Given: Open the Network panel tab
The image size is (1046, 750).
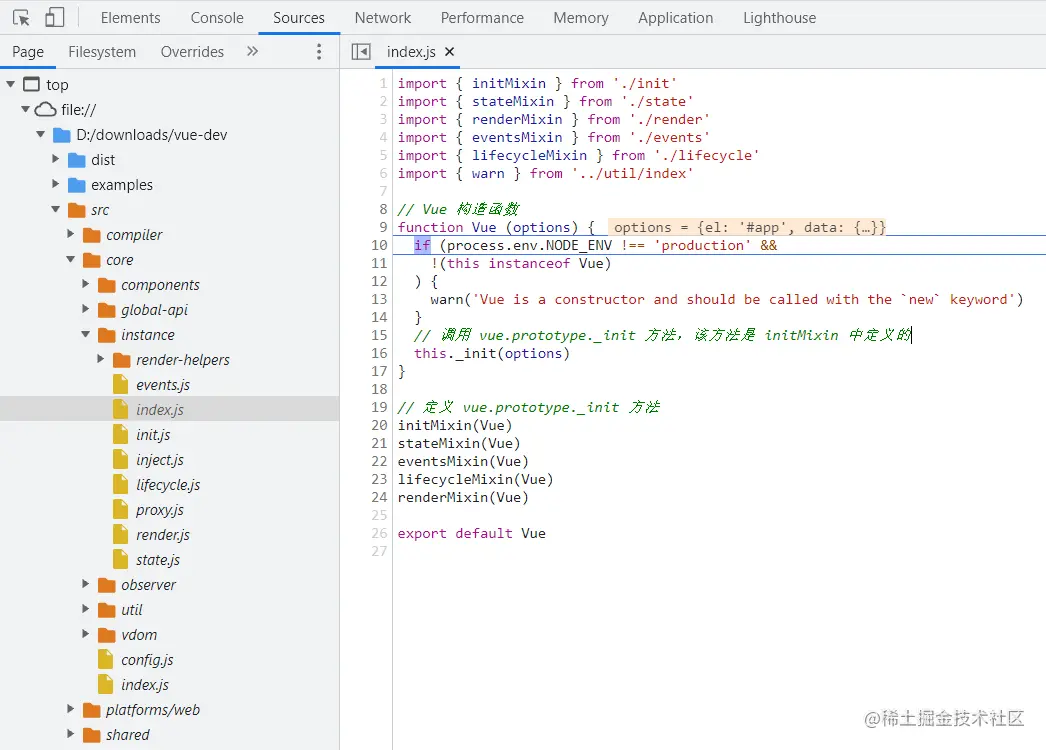Looking at the screenshot, I should [x=383, y=18].
